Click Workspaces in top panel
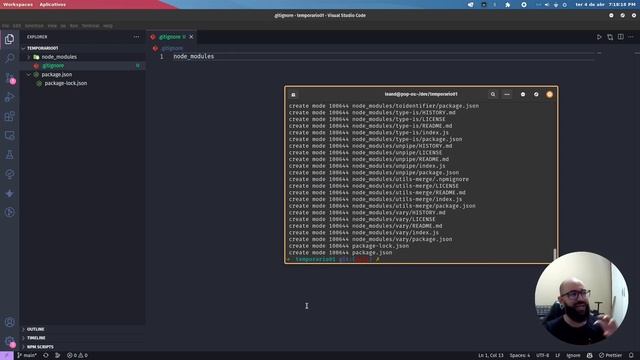The image size is (640, 360). 18,4
